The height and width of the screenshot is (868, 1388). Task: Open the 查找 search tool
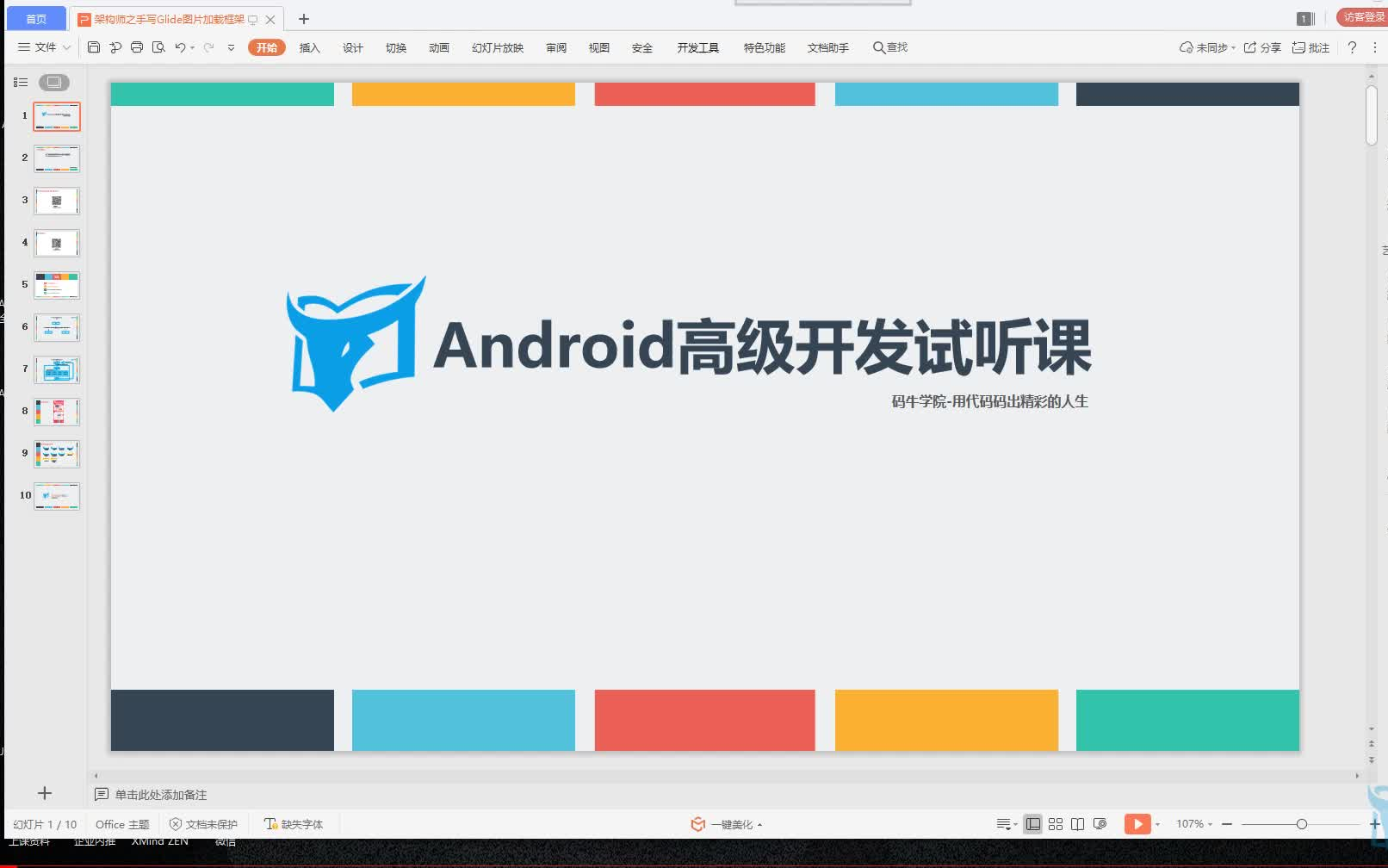[x=890, y=47]
